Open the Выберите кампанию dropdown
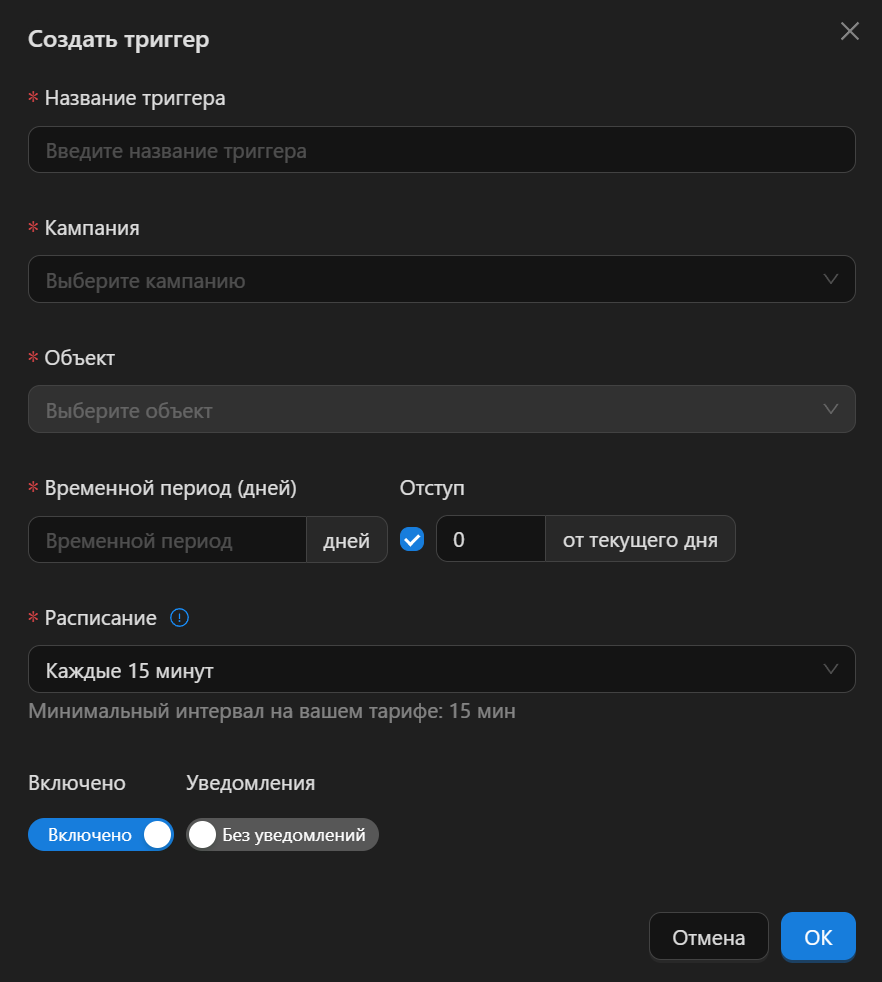882x982 pixels. 442,279
